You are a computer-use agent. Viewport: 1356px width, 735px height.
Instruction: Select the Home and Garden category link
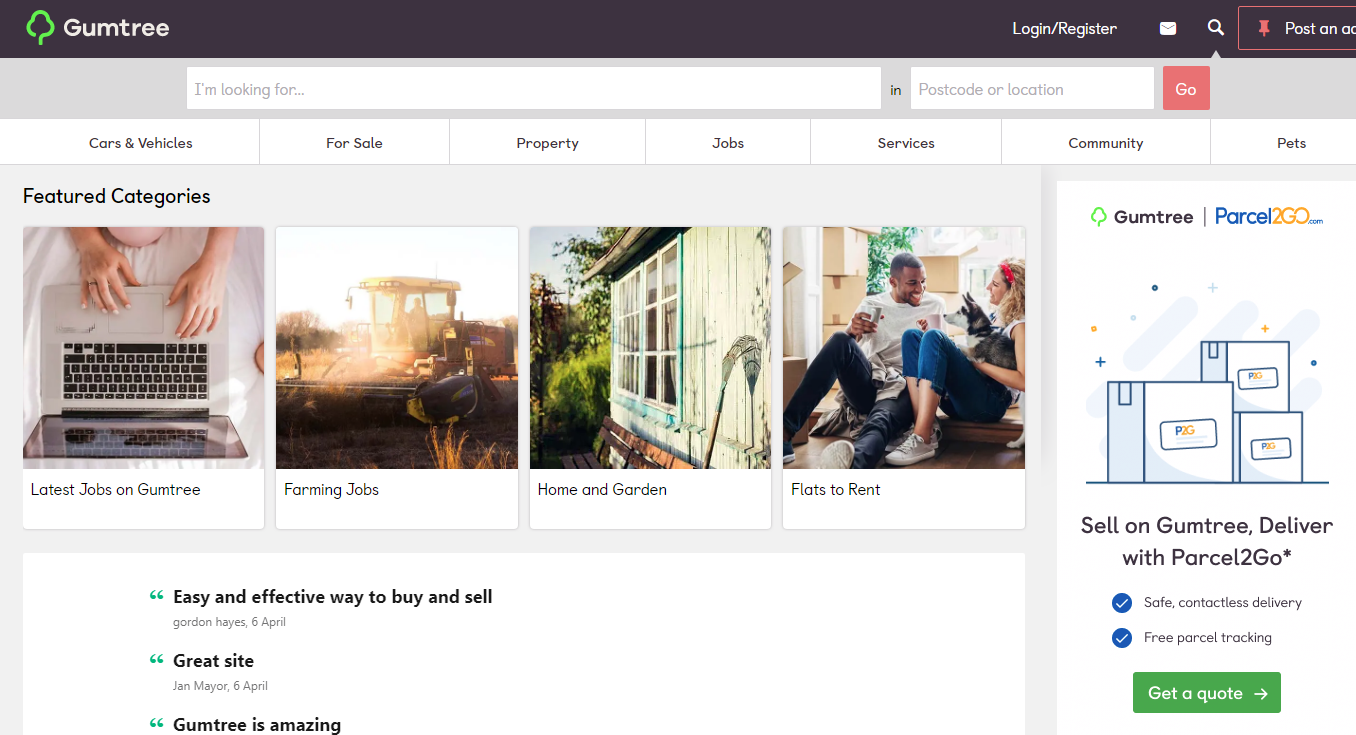click(602, 490)
